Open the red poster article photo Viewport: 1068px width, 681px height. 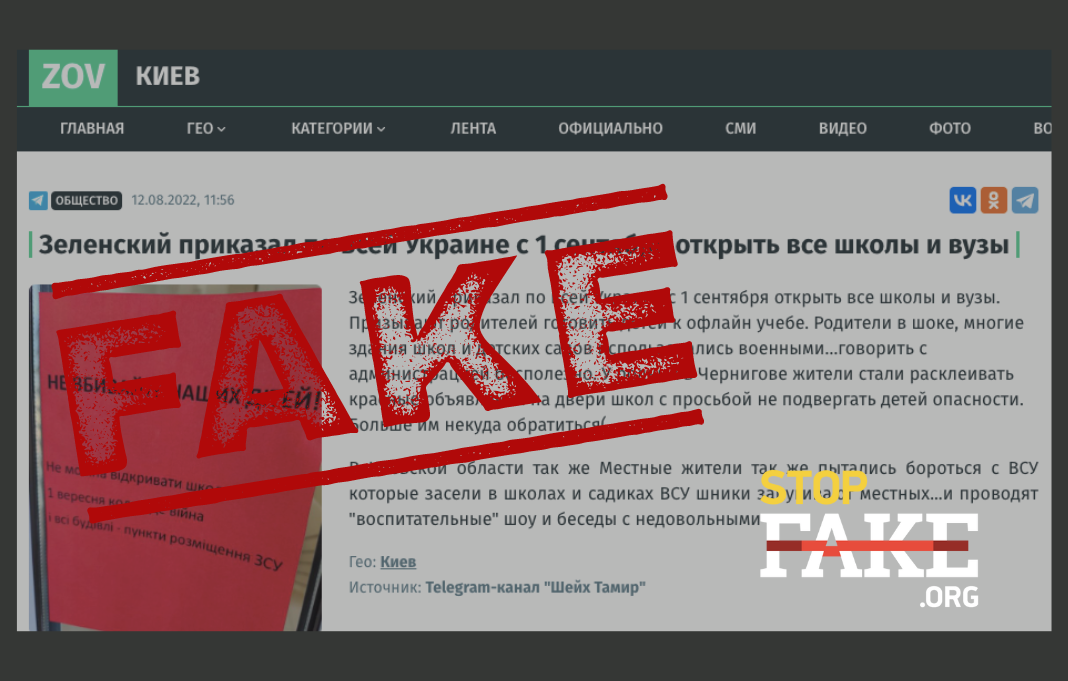tap(175, 458)
